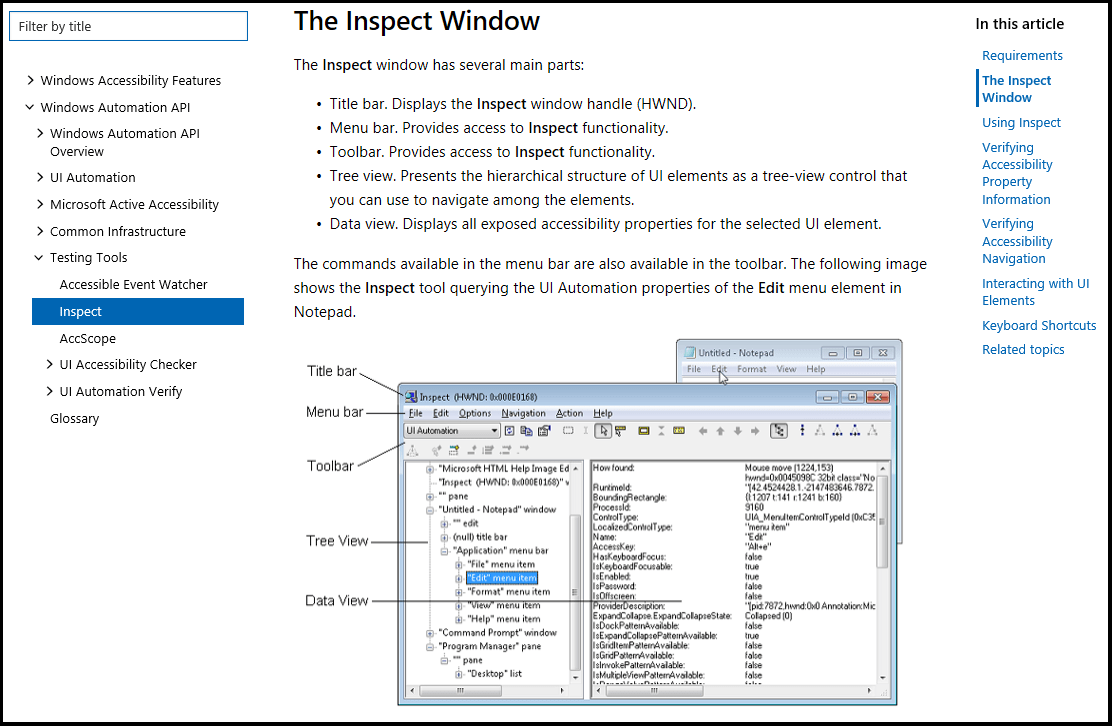Open Glossary sidebar page
The width and height of the screenshot is (1112, 726).
[x=74, y=418]
